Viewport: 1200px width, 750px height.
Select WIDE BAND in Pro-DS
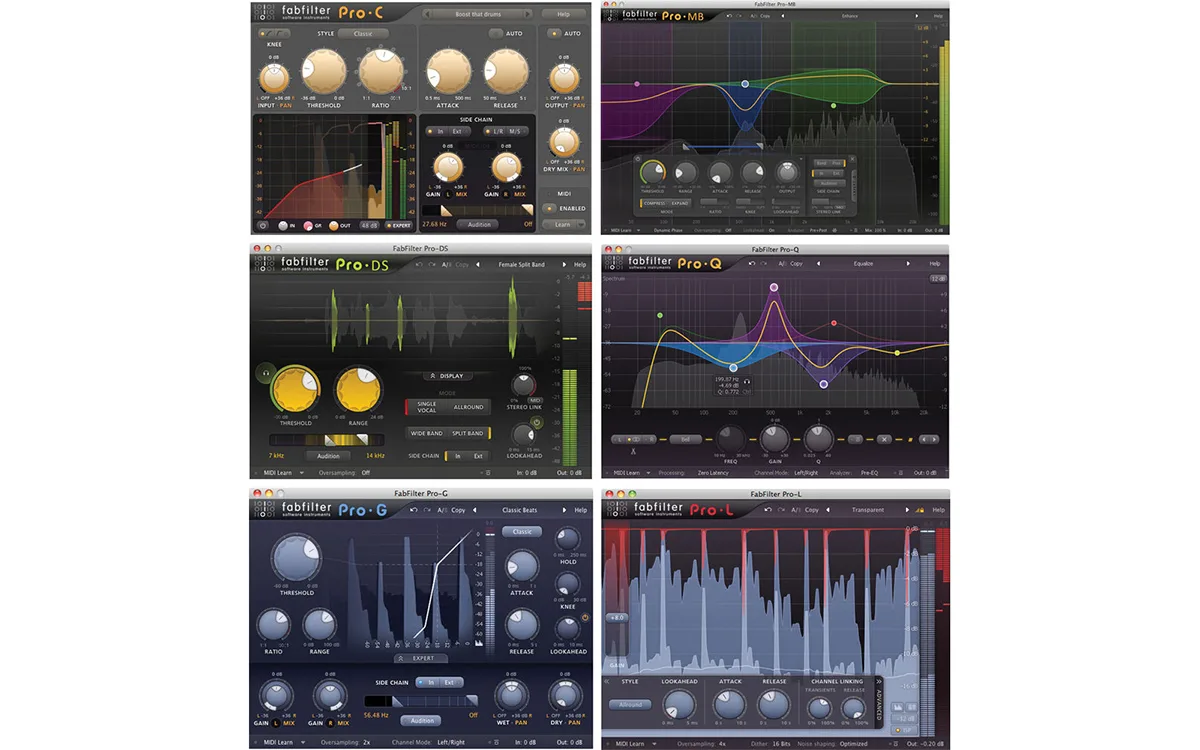(427, 433)
